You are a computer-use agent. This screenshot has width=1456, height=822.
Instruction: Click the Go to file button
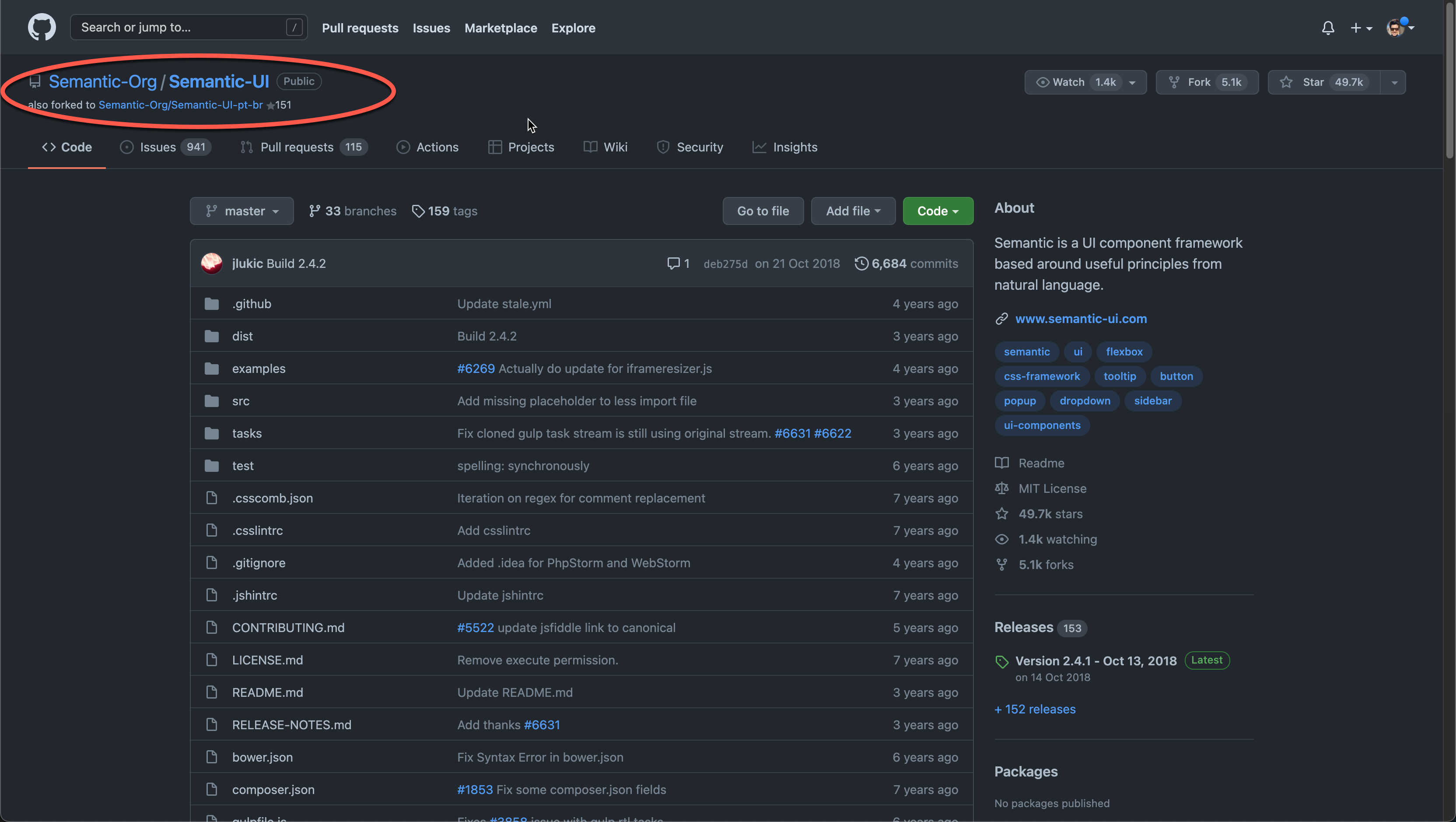[762, 210]
